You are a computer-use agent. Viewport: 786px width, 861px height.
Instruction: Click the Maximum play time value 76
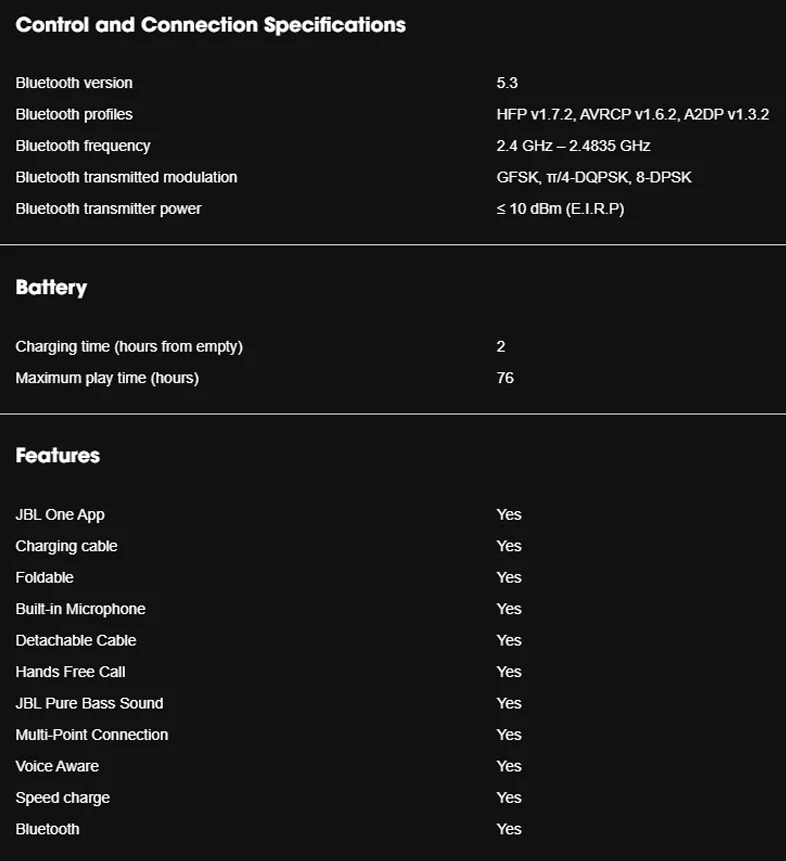pyautogui.click(x=505, y=378)
